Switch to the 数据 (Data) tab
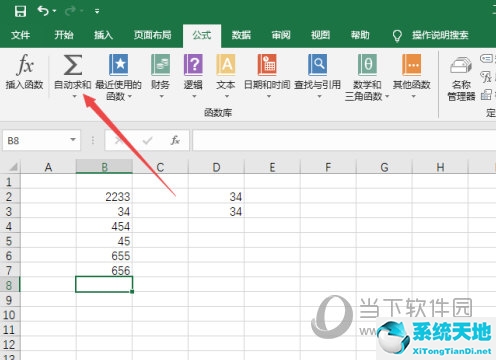Viewport: 496px width, 360px height. [x=241, y=35]
